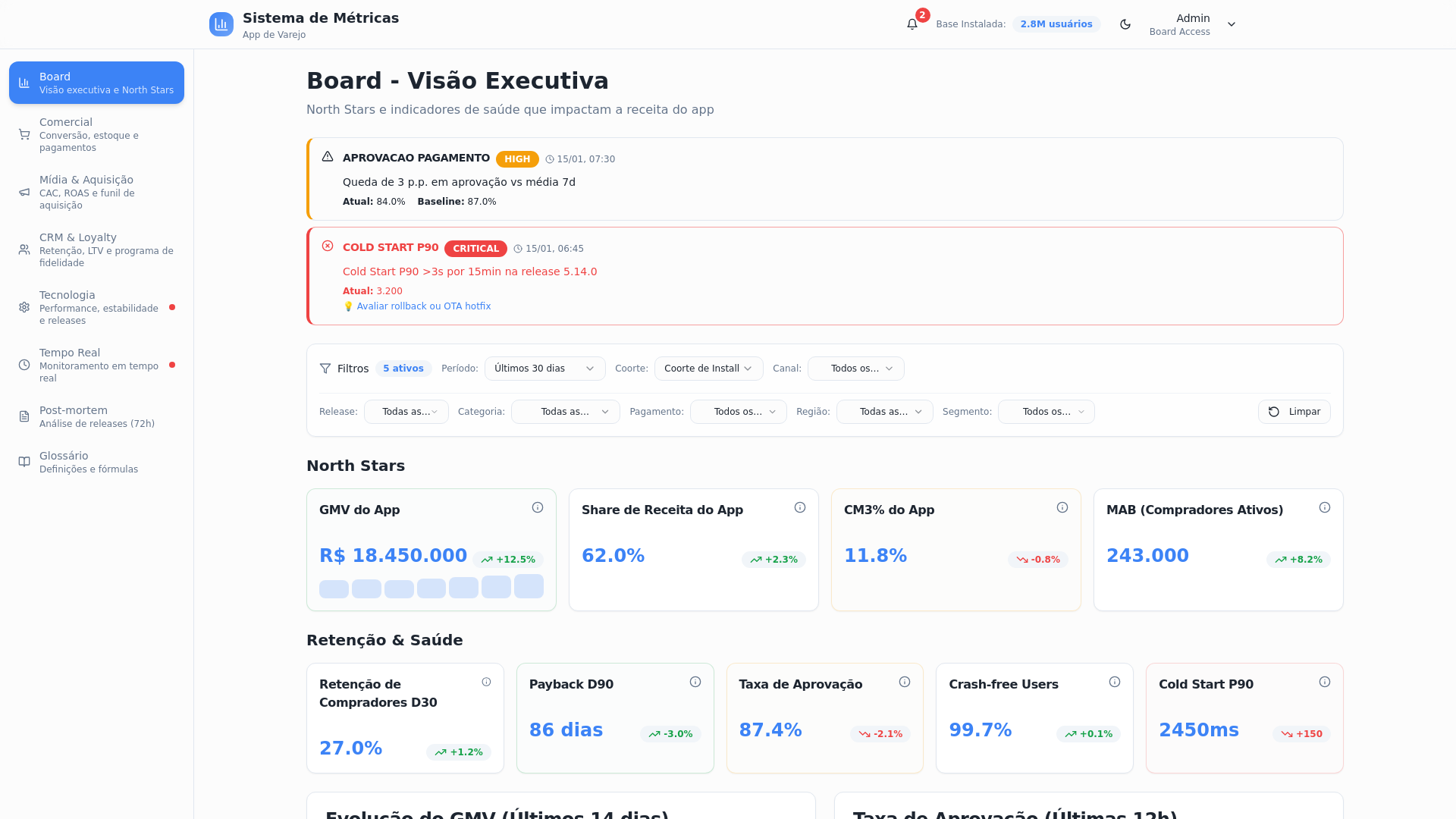The image size is (1456, 819).
Task: Open Post-mortem section
Action: (96, 416)
